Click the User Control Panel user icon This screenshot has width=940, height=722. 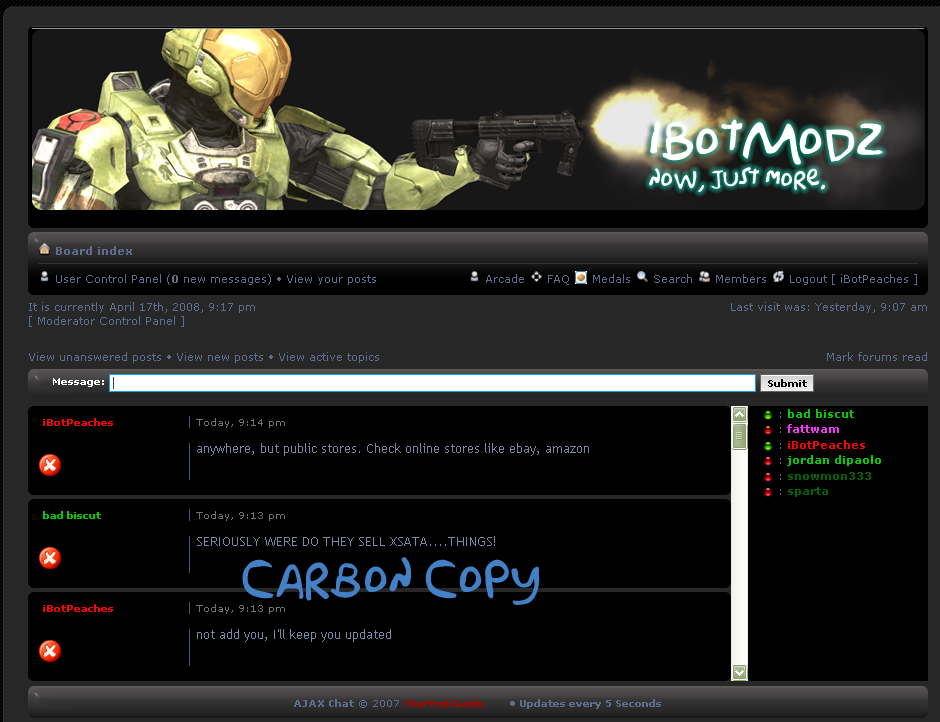(x=44, y=277)
